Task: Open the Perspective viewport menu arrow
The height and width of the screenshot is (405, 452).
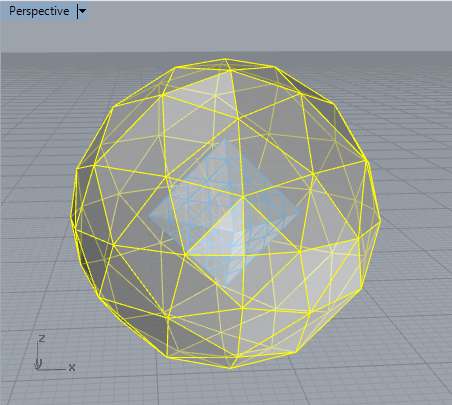Action: [82, 11]
